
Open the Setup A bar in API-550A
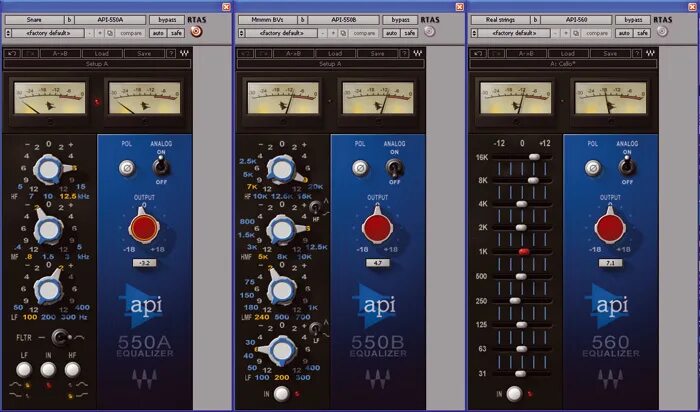(97, 64)
